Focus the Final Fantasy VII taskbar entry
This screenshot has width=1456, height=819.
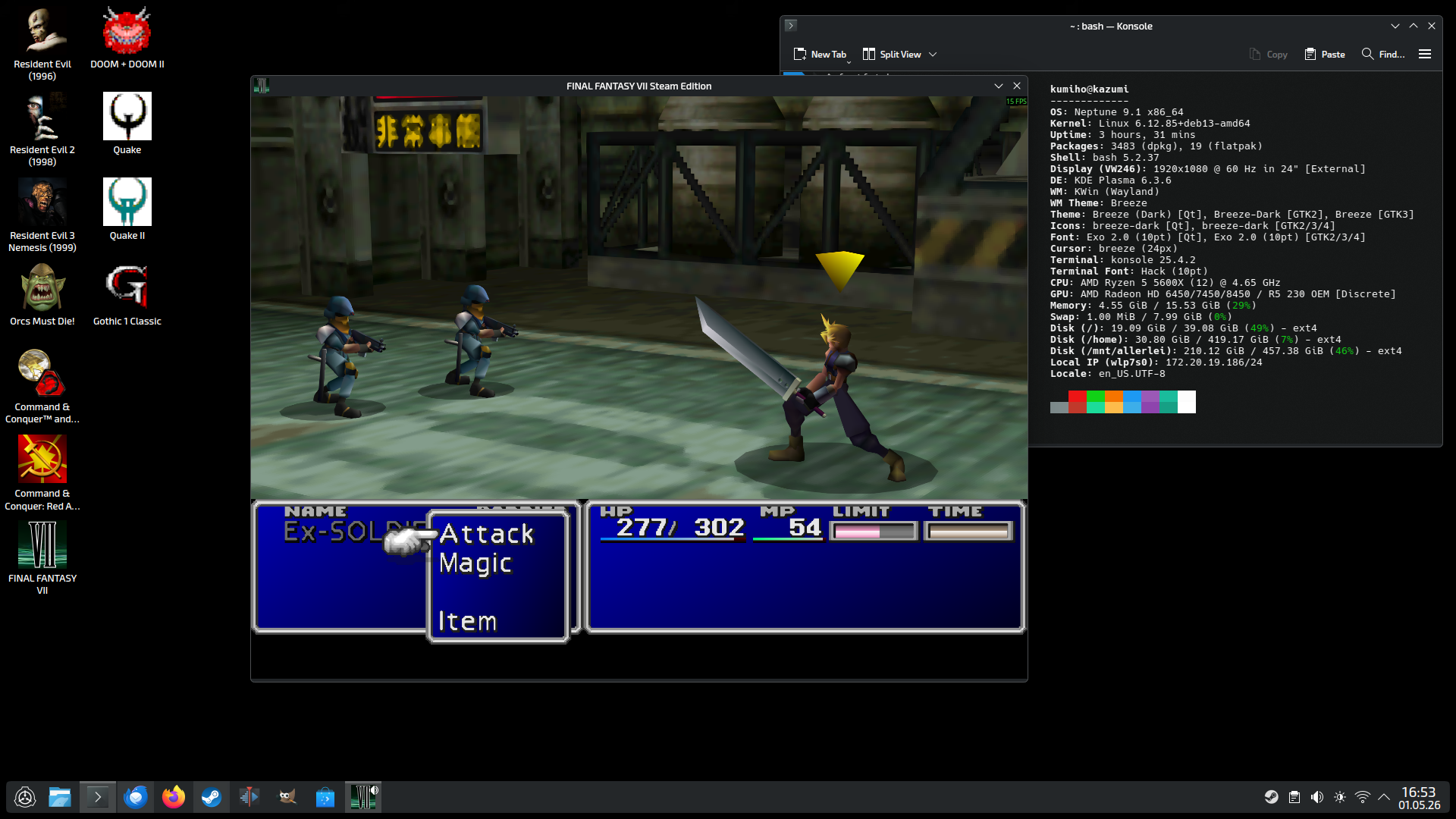[x=363, y=797]
